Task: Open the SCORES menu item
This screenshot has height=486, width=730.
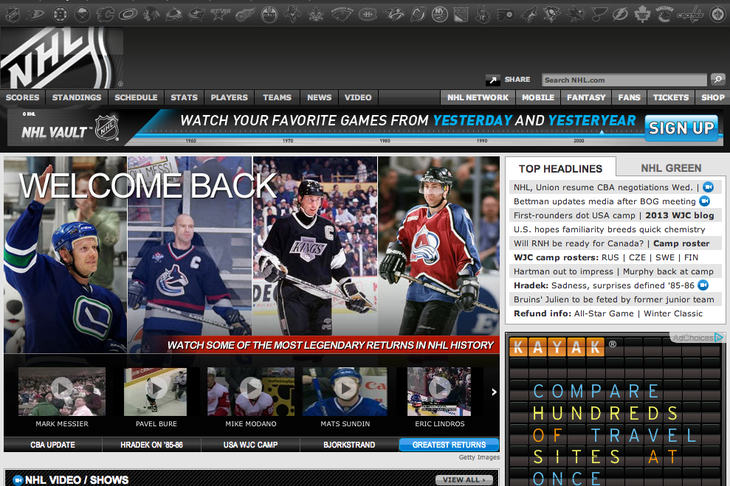Action: click(x=22, y=98)
